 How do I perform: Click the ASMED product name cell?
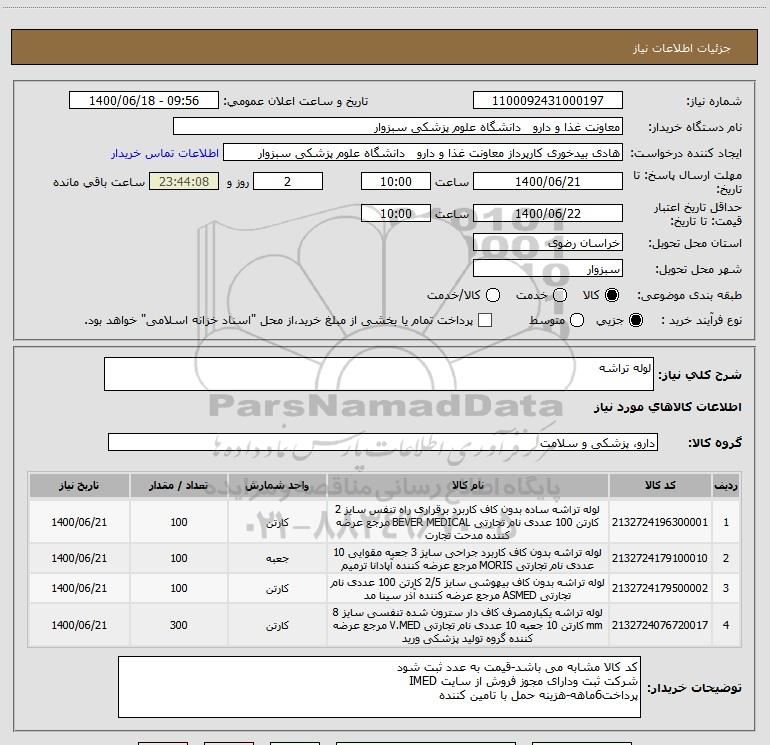pos(468,588)
